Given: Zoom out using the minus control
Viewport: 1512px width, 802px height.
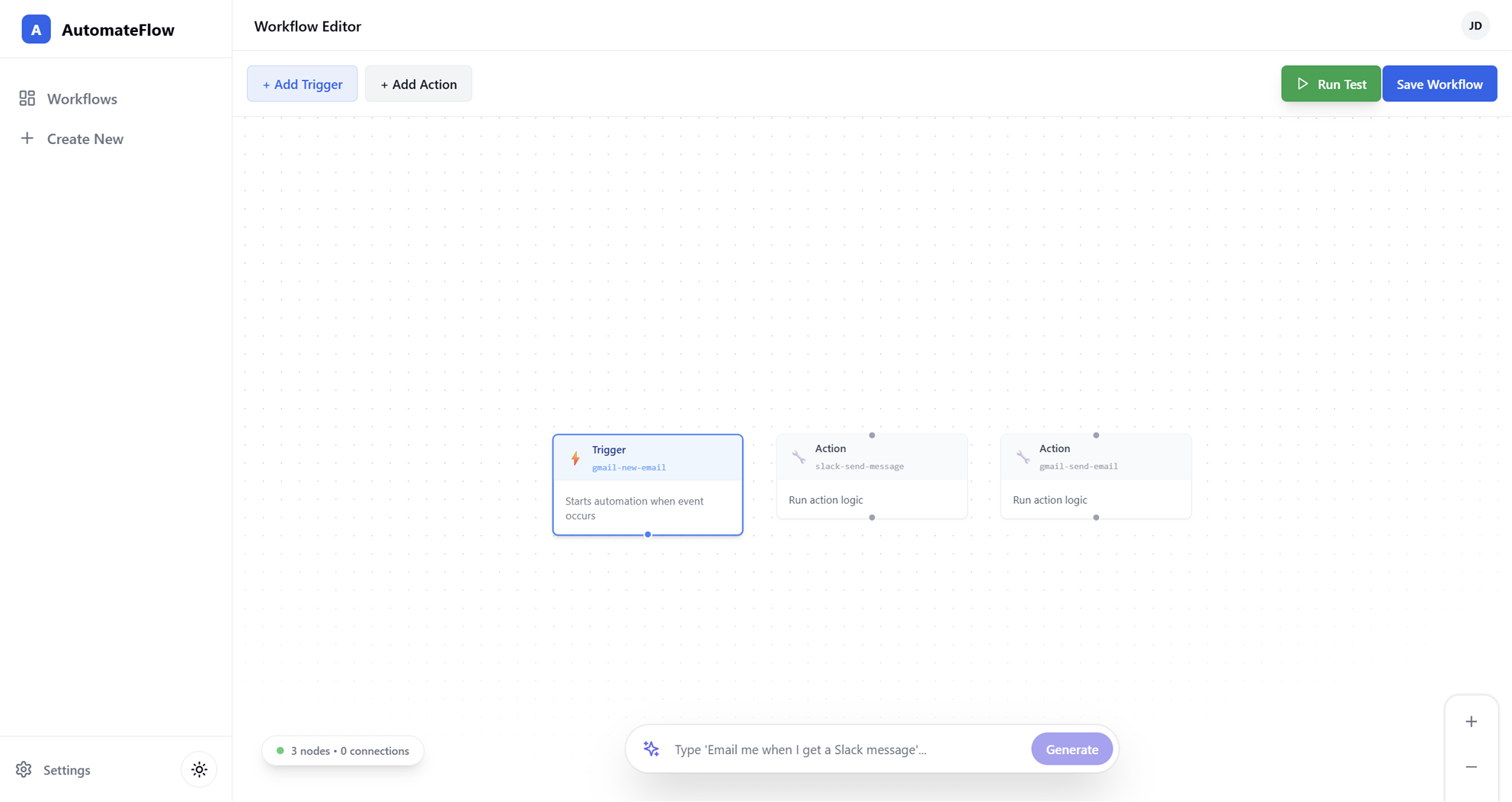Looking at the screenshot, I should [1471, 767].
